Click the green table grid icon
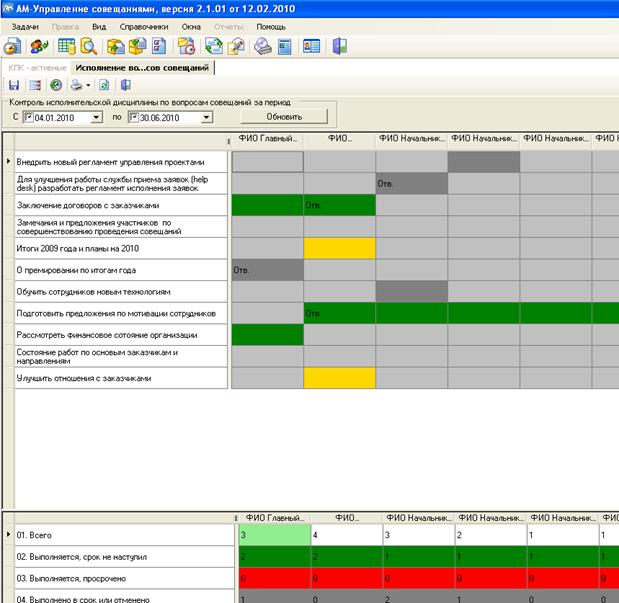This screenshot has width=619, height=603. pyautogui.click(x=66, y=46)
